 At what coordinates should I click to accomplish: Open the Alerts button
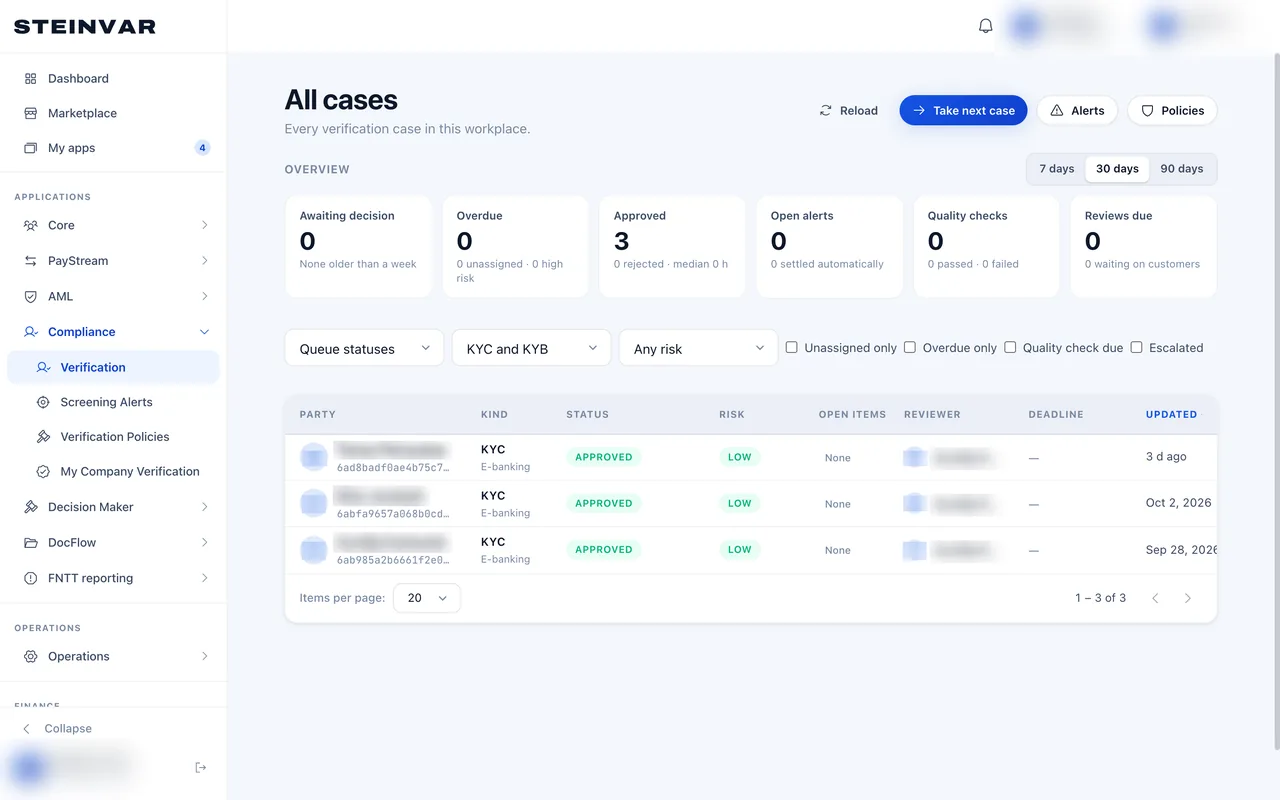pos(1077,111)
